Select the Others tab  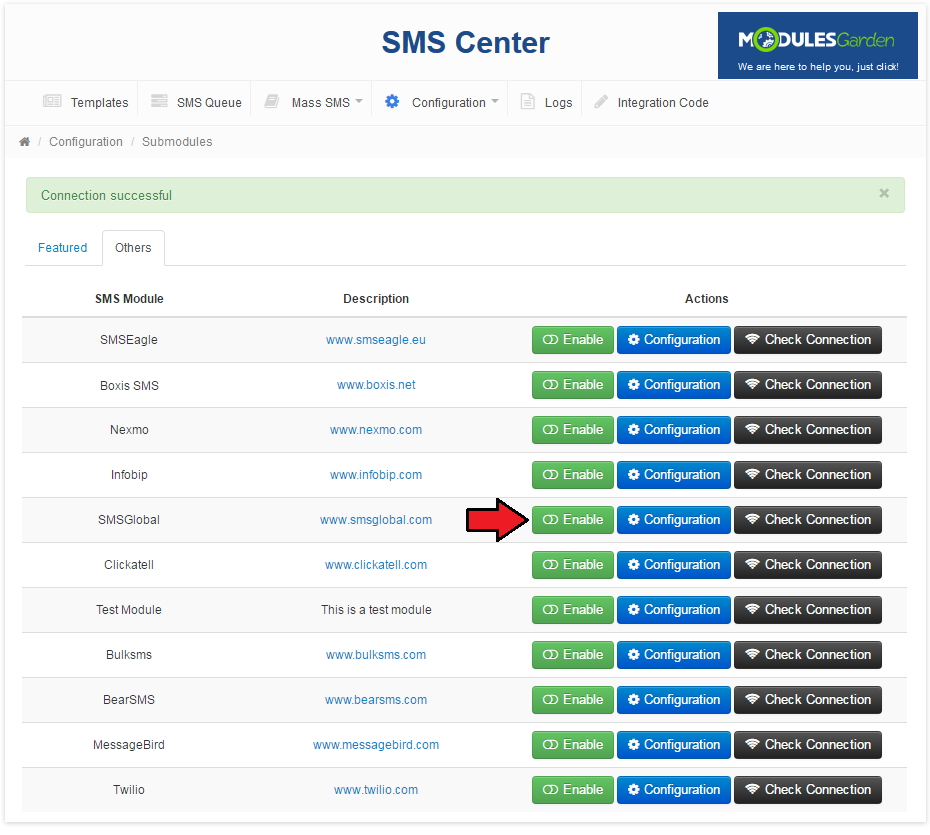pyautogui.click(x=133, y=248)
